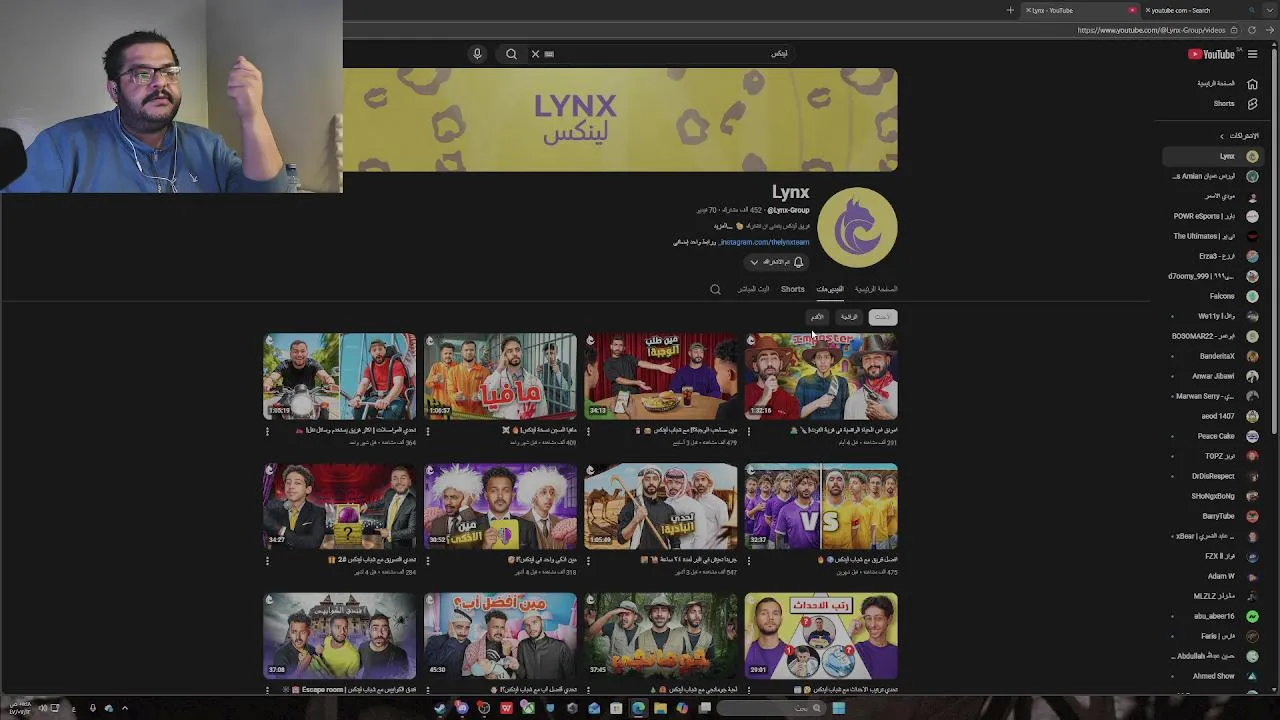Open three-dot menu under the white-wig video
The image size is (1280, 720).
[427, 562]
